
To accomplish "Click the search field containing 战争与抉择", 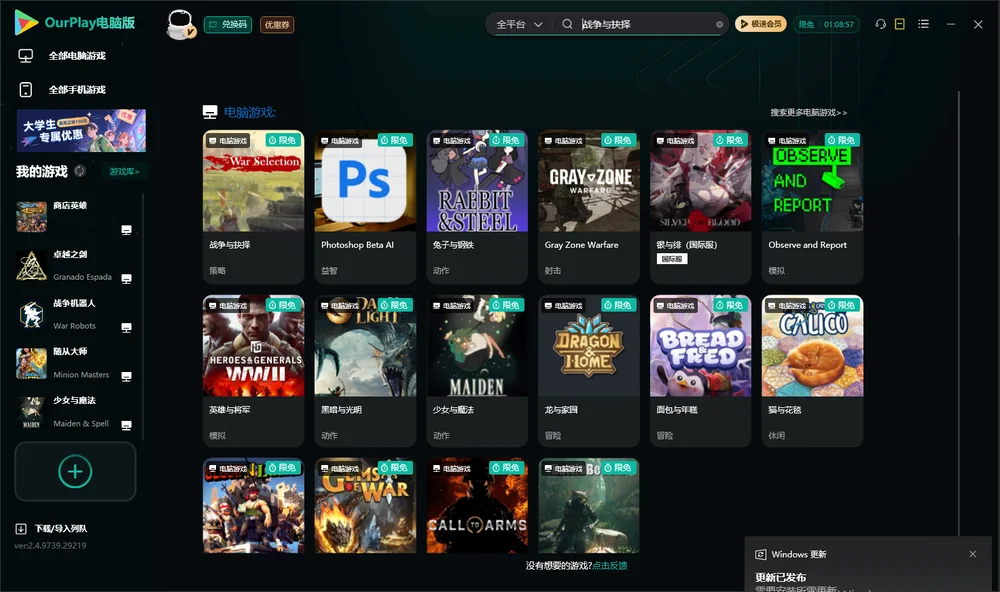I will point(645,24).
